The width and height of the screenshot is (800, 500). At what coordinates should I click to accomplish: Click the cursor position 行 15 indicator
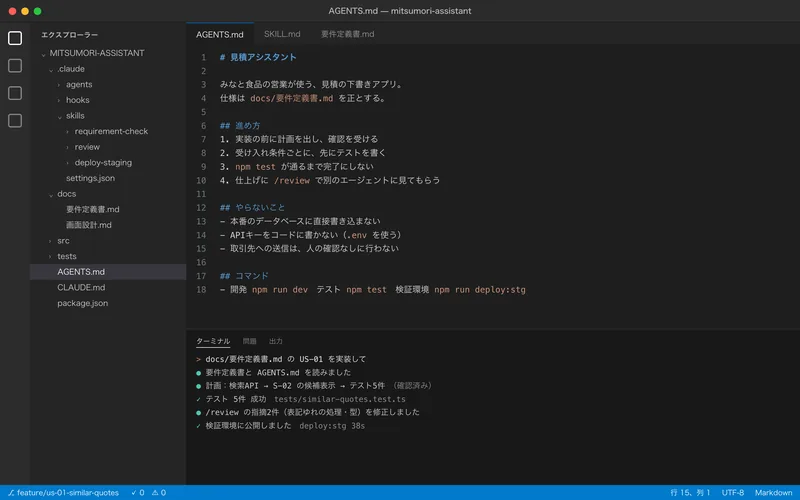point(690,493)
